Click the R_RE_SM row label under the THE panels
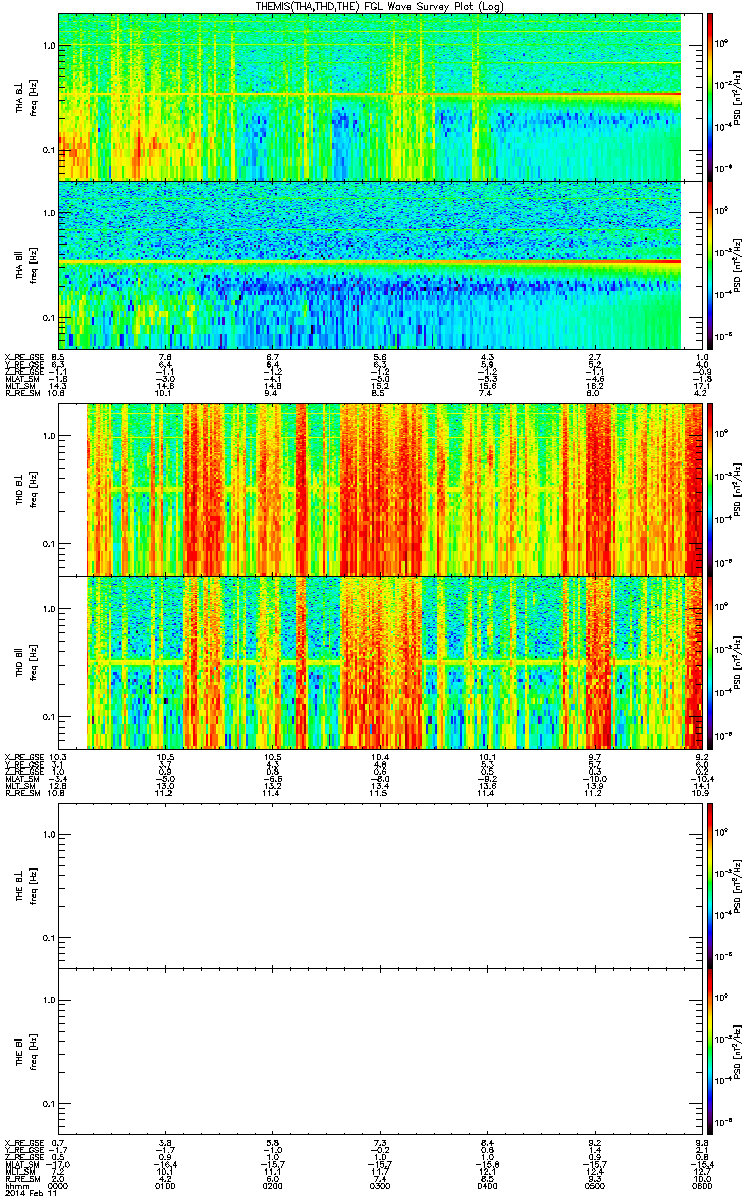This screenshot has height=1200, width=750. tap(21, 1179)
